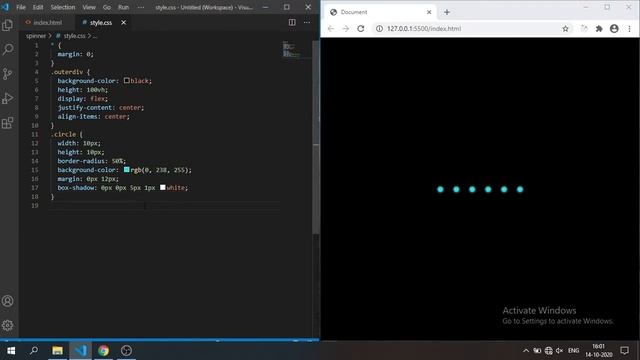Viewport: 640px width, 360px height.
Task: Switch to VS Code taskbar icon
Action: point(80,351)
